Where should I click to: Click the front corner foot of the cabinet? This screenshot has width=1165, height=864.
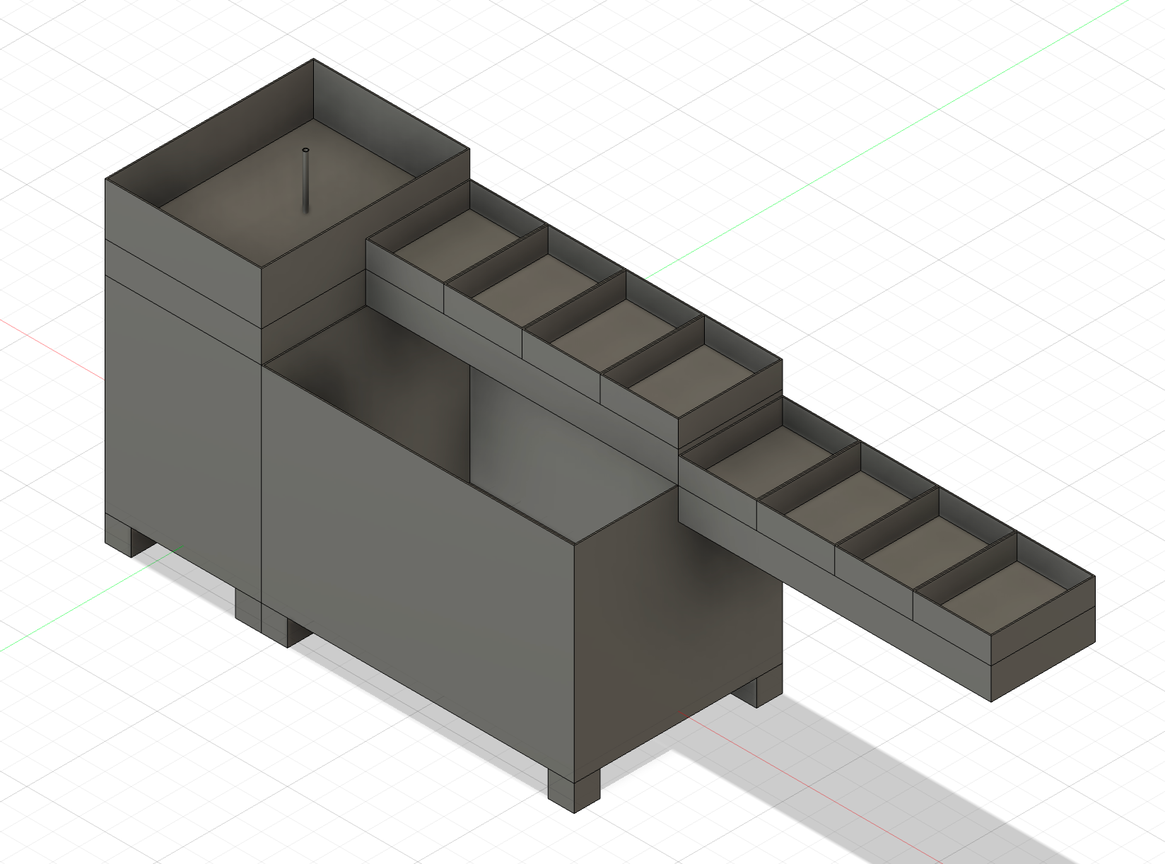point(574,788)
